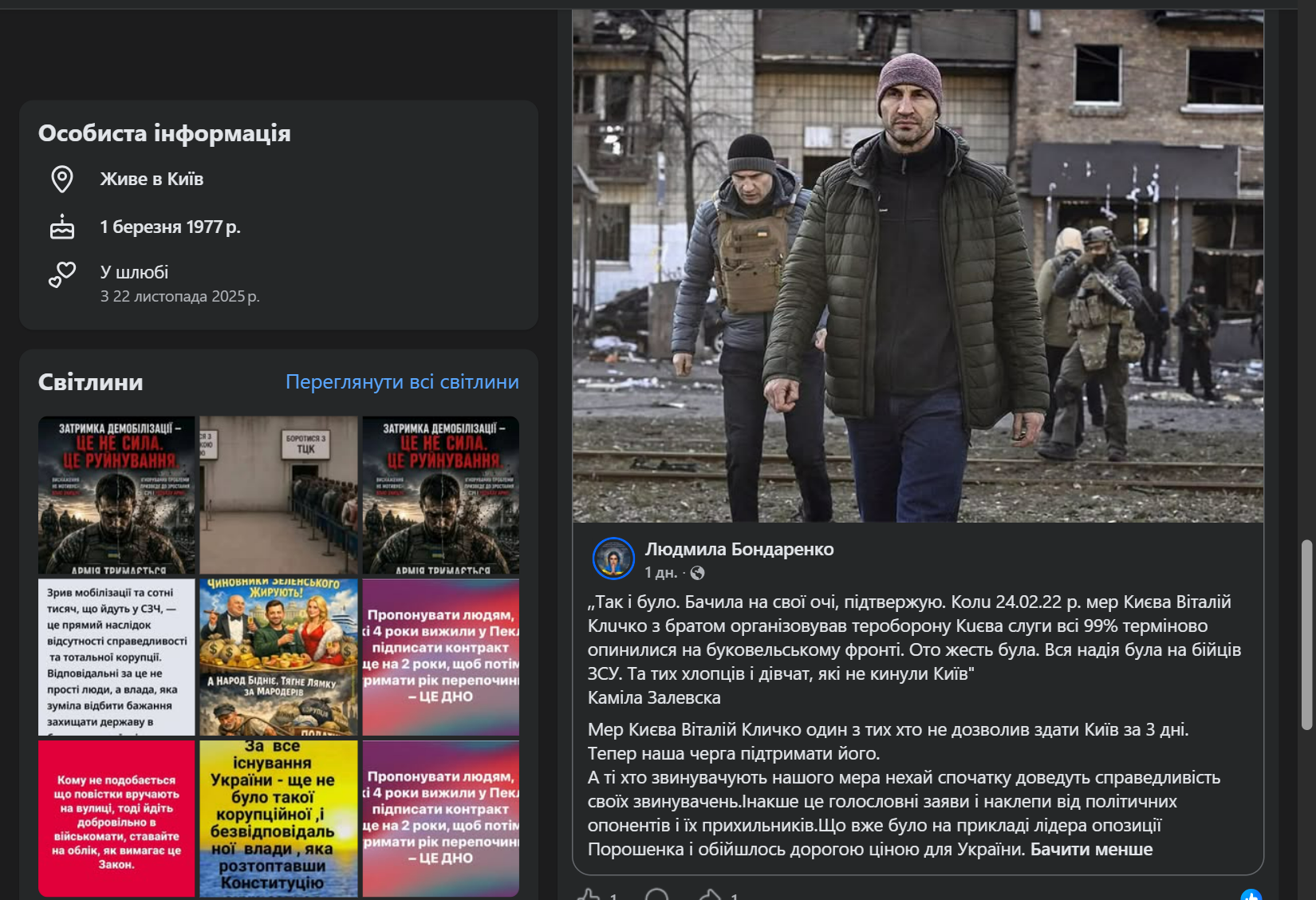
Task: Click the Живе в Київ text
Action: (152, 180)
